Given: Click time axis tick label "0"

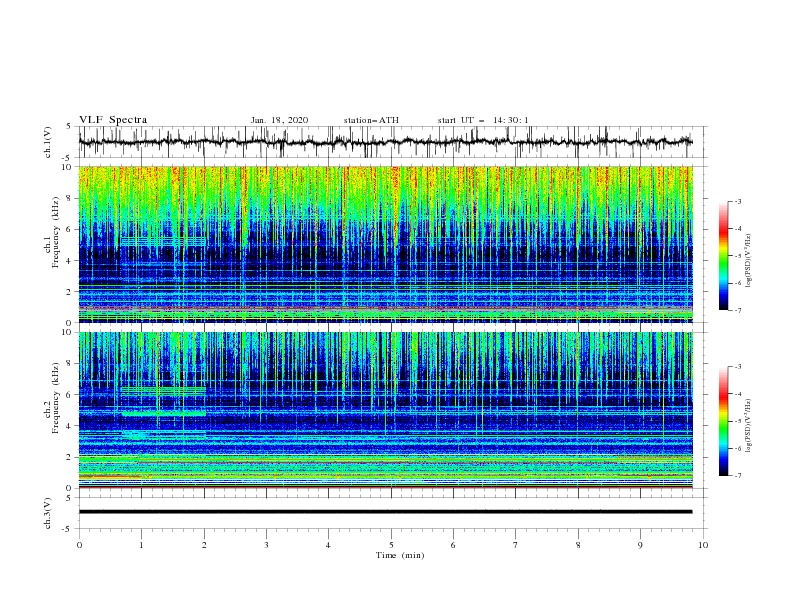Looking at the screenshot, I should (79, 545).
